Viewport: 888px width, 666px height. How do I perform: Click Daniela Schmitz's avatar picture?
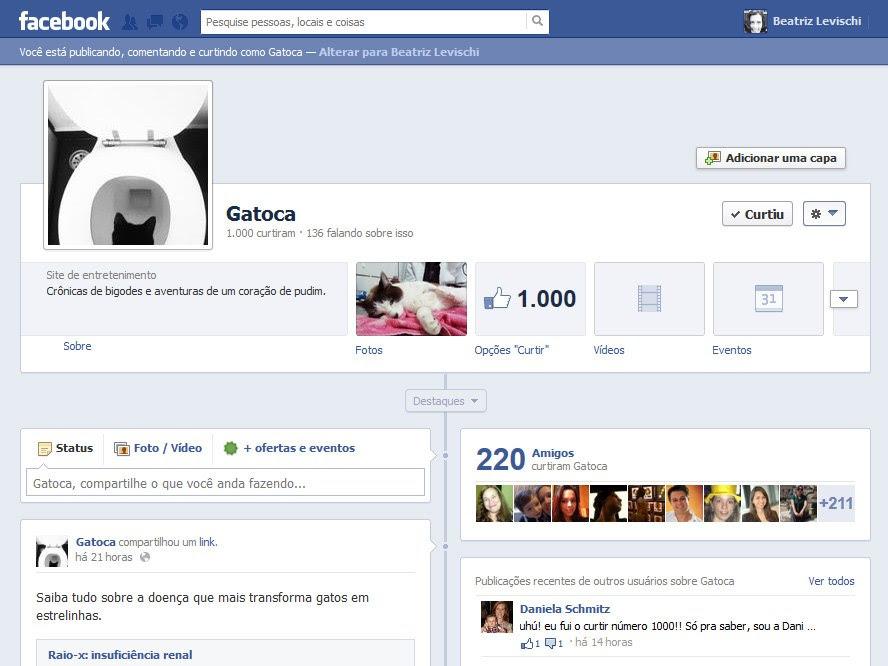[497, 617]
